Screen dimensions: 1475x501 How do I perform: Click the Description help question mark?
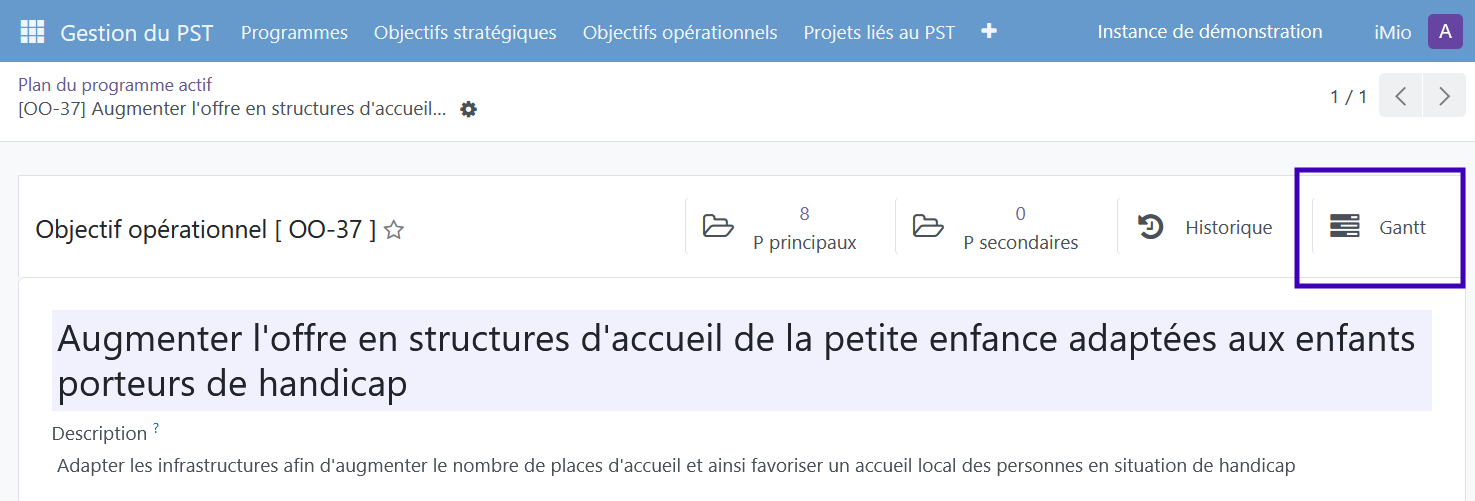[x=156, y=429]
